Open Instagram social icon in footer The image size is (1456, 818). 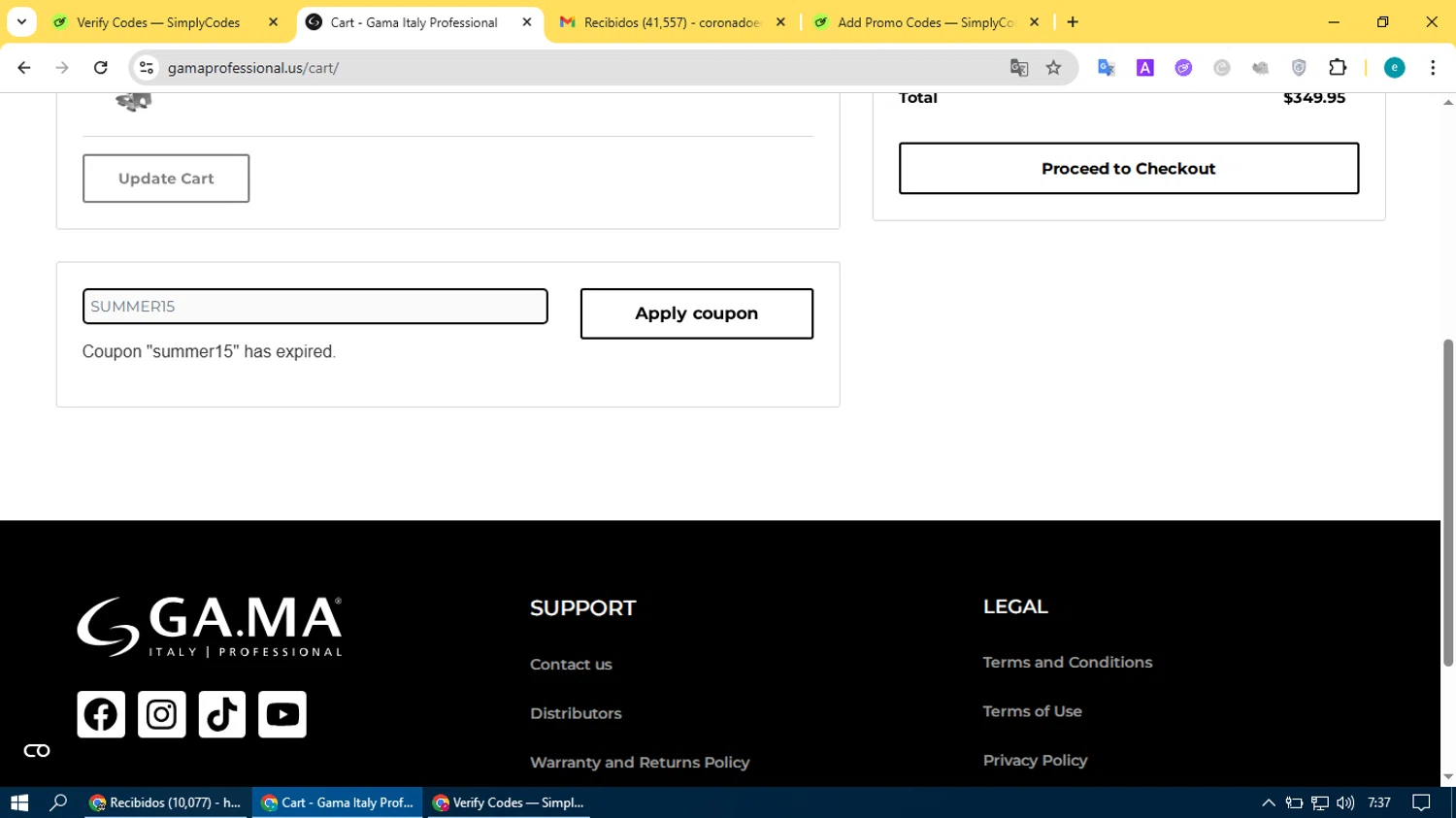(x=161, y=714)
